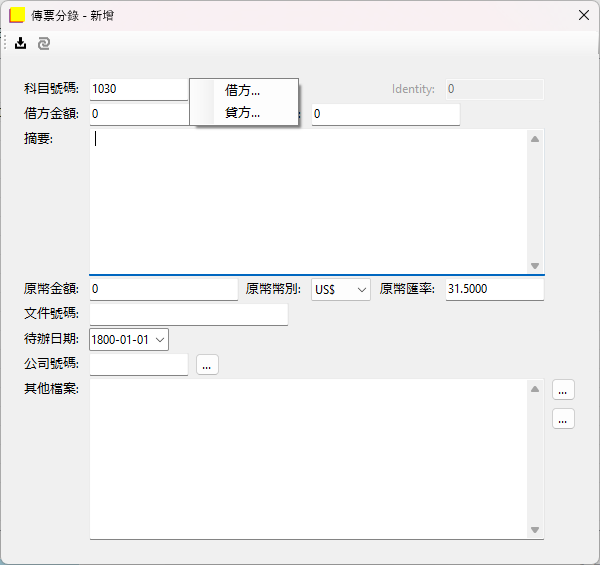Click the 摘要 scrollbar down arrow
This screenshot has width=600, height=565.
[x=535, y=264]
